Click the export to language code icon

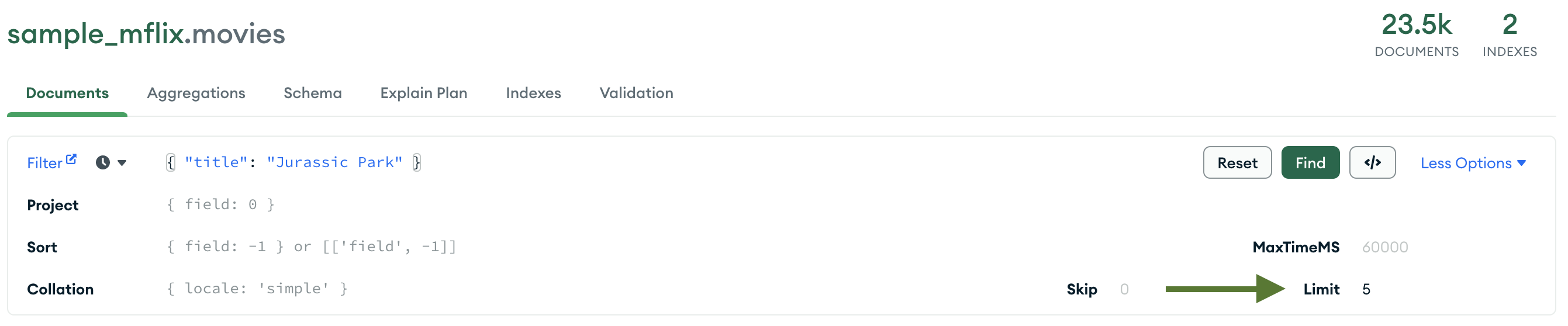(x=1372, y=162)
